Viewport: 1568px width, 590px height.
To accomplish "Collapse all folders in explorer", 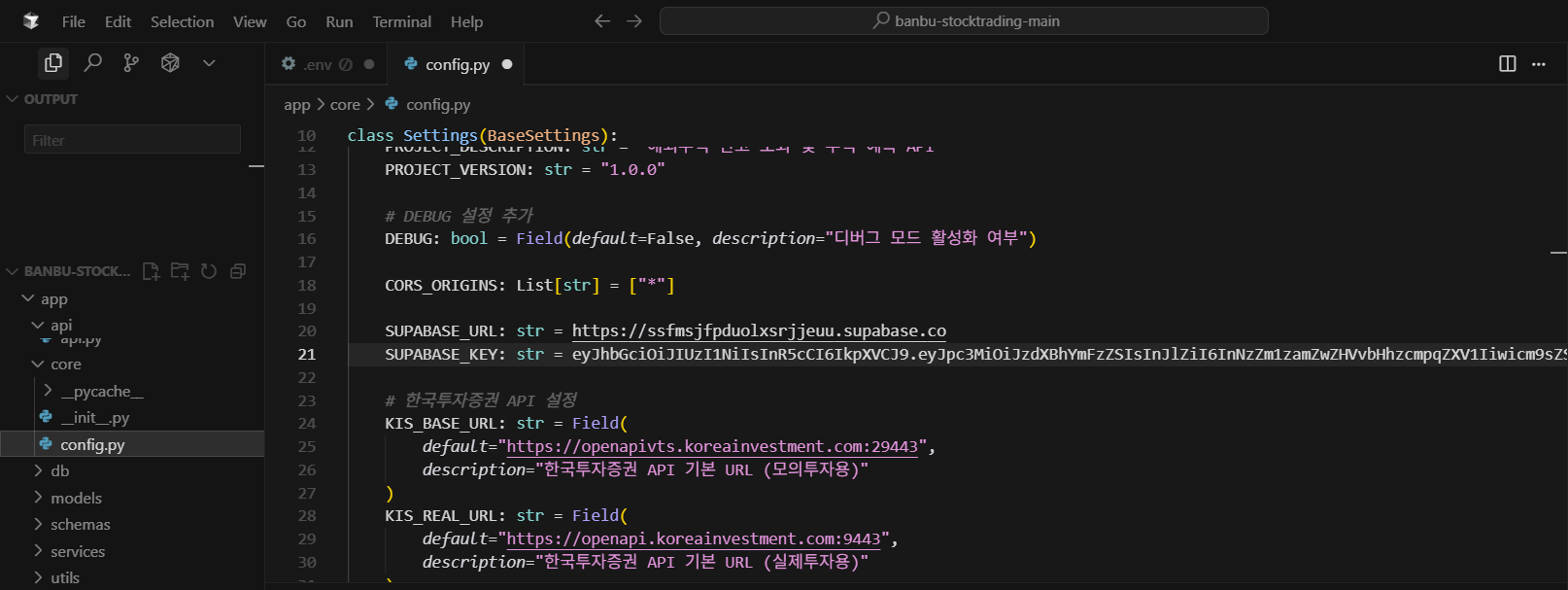I will tap(238, 271).
